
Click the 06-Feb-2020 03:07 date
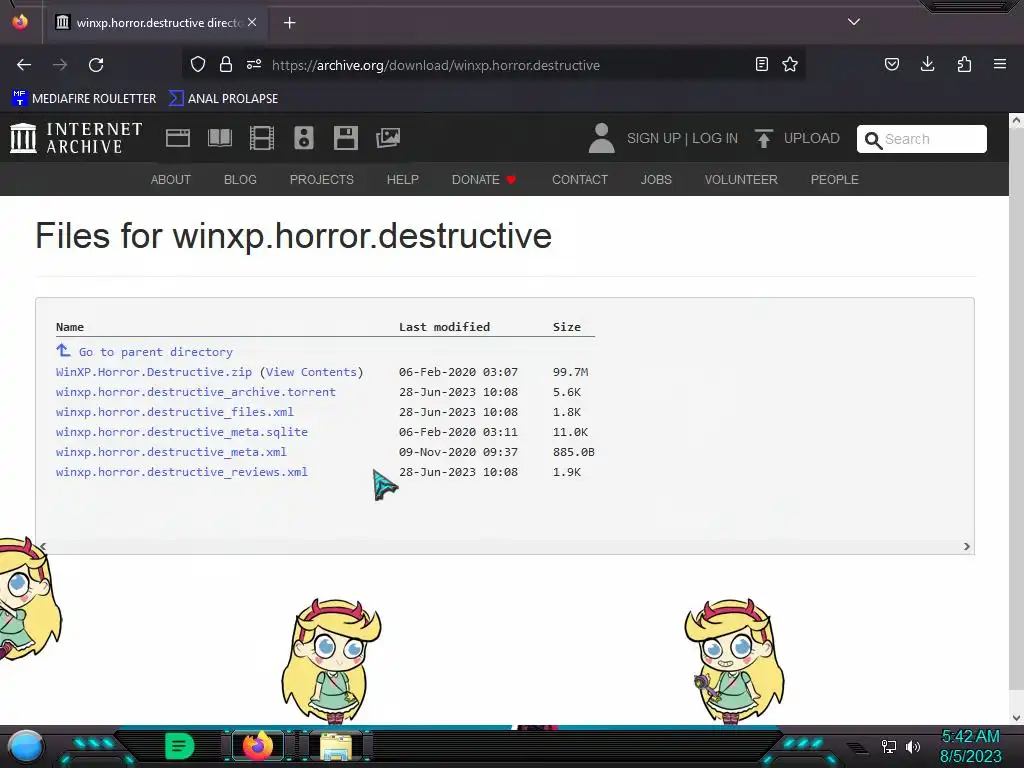point(458,372)
